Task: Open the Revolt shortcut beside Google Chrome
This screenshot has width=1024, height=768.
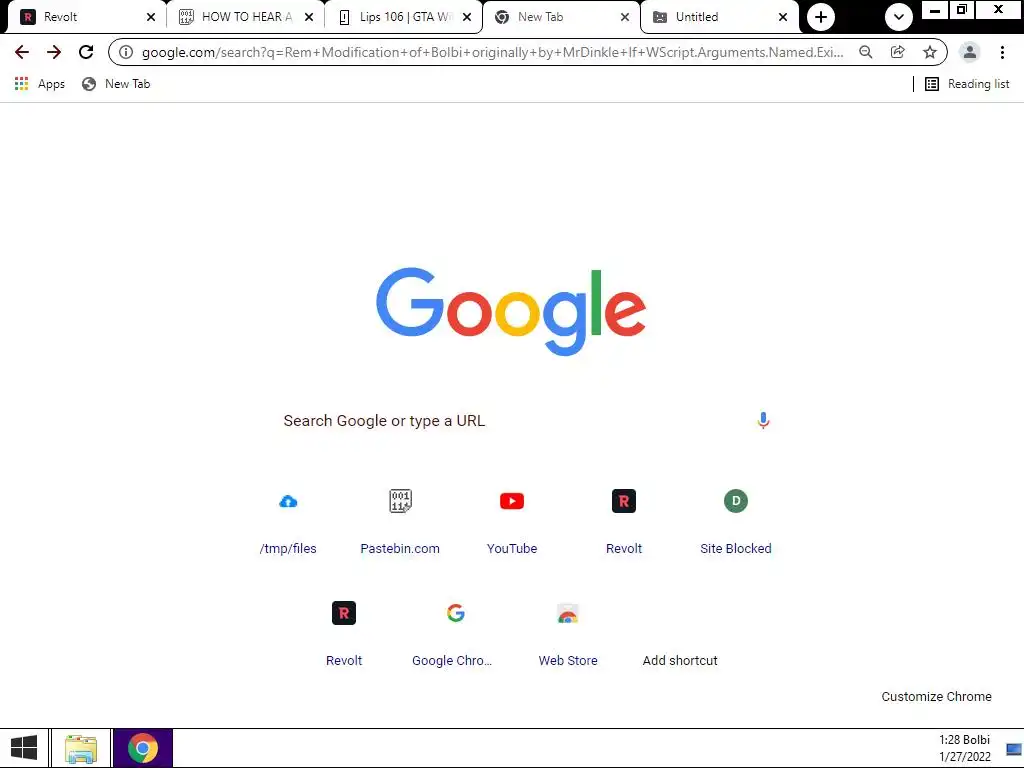Action: click(x=344, y=633)
